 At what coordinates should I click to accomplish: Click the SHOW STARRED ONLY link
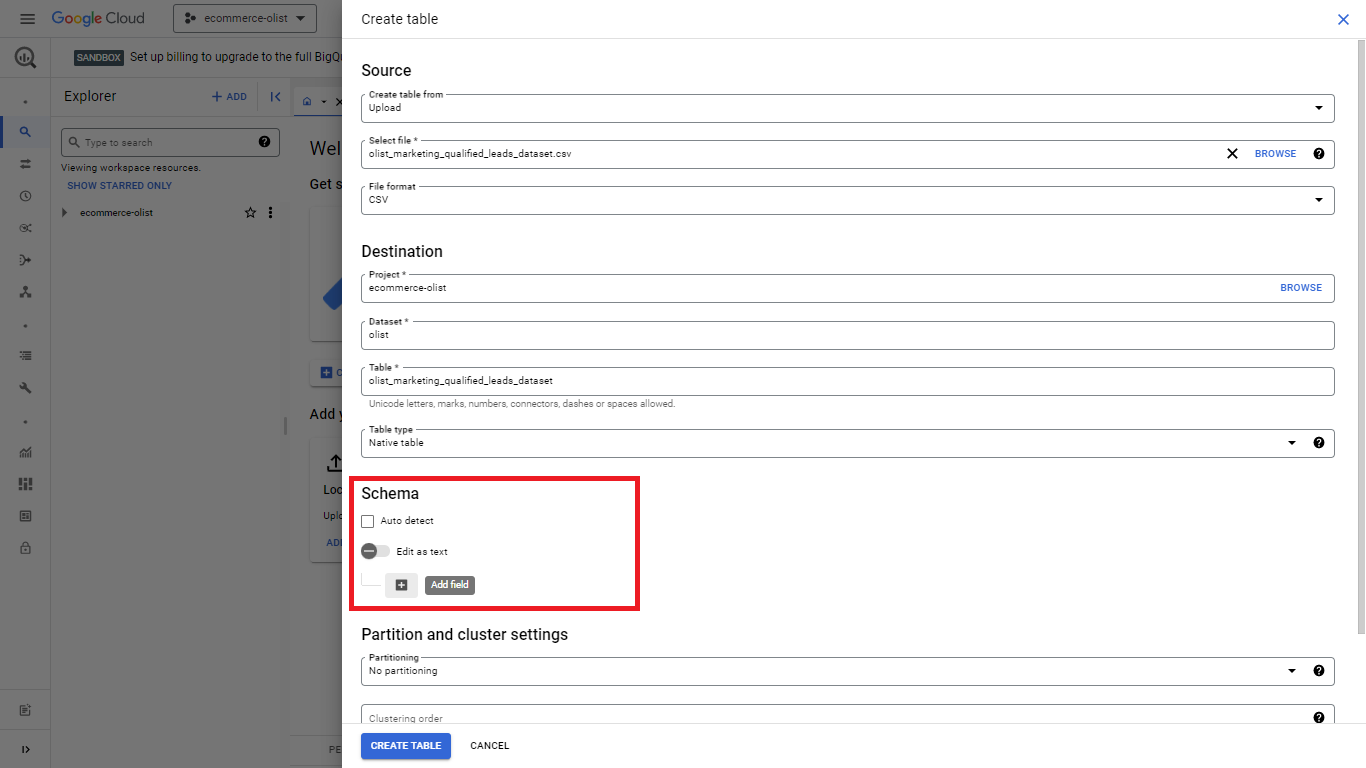click(117, 185)
